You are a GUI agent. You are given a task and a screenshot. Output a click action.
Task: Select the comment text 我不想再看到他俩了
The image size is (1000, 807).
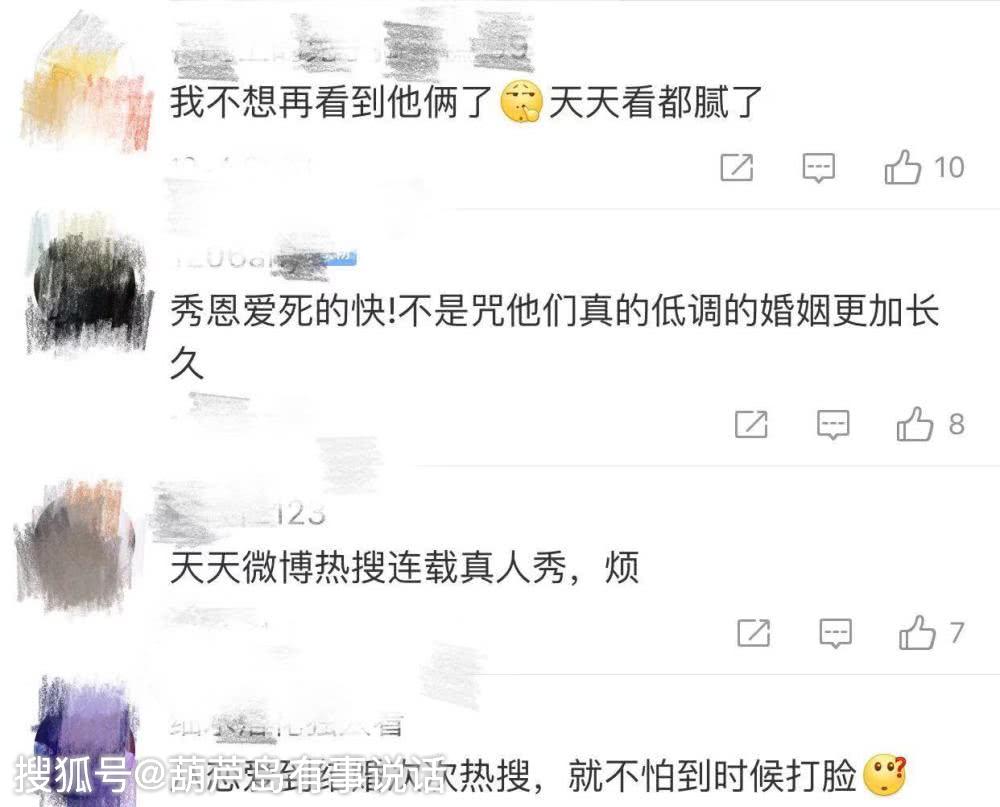332,102
